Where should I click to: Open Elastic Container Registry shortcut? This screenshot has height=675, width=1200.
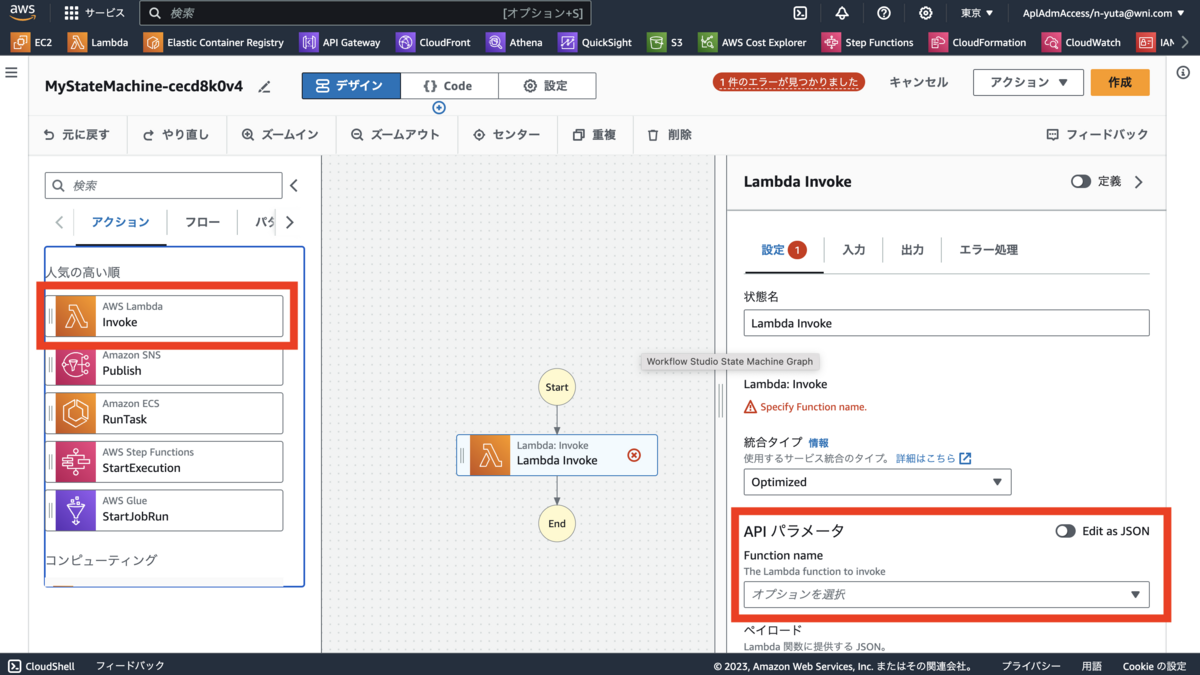coord(214,42)
